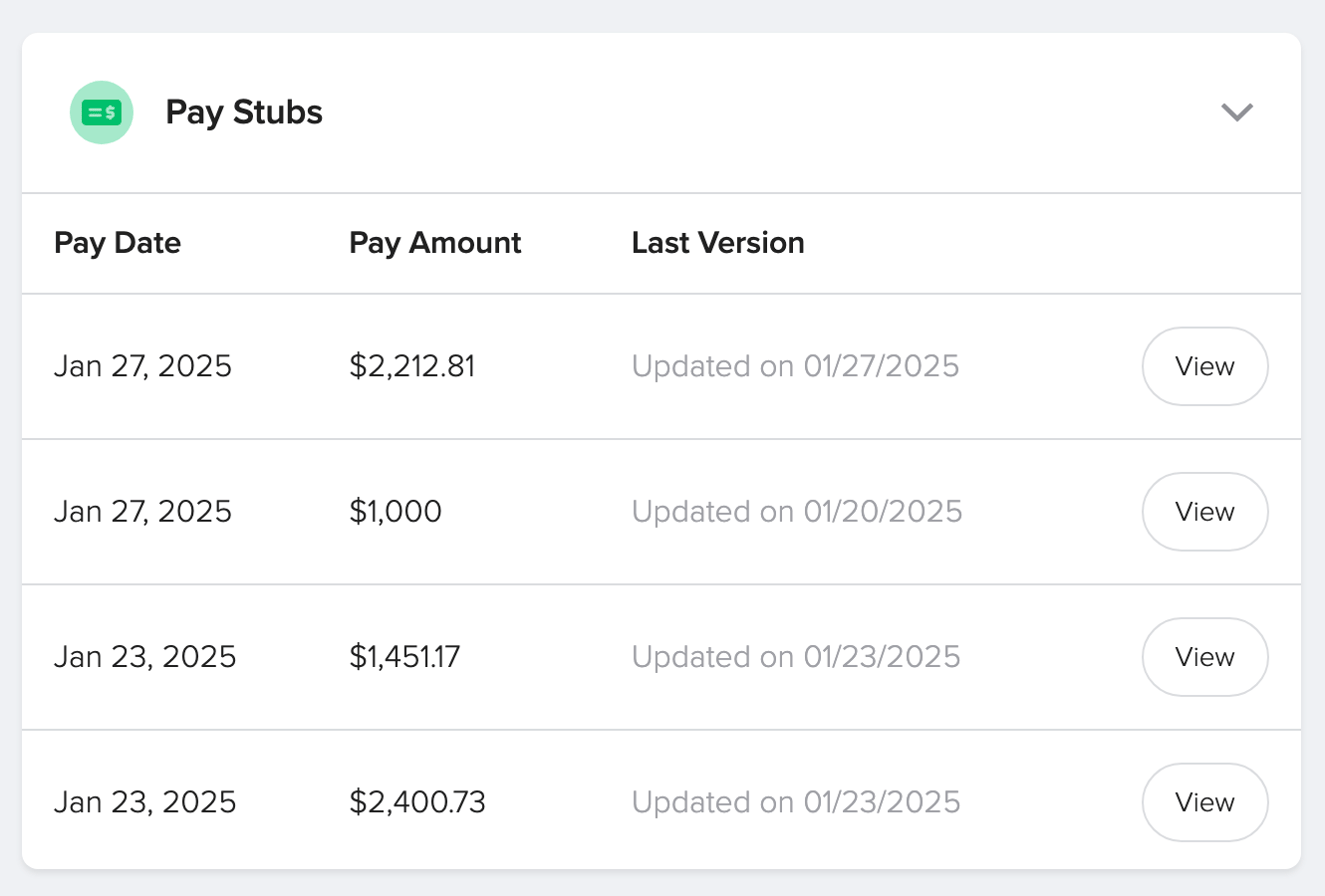Screen dimensions: 1325x896
Task: Click the $2,212.81 amount
Action: pyautogui.click(x=412, y=366)
